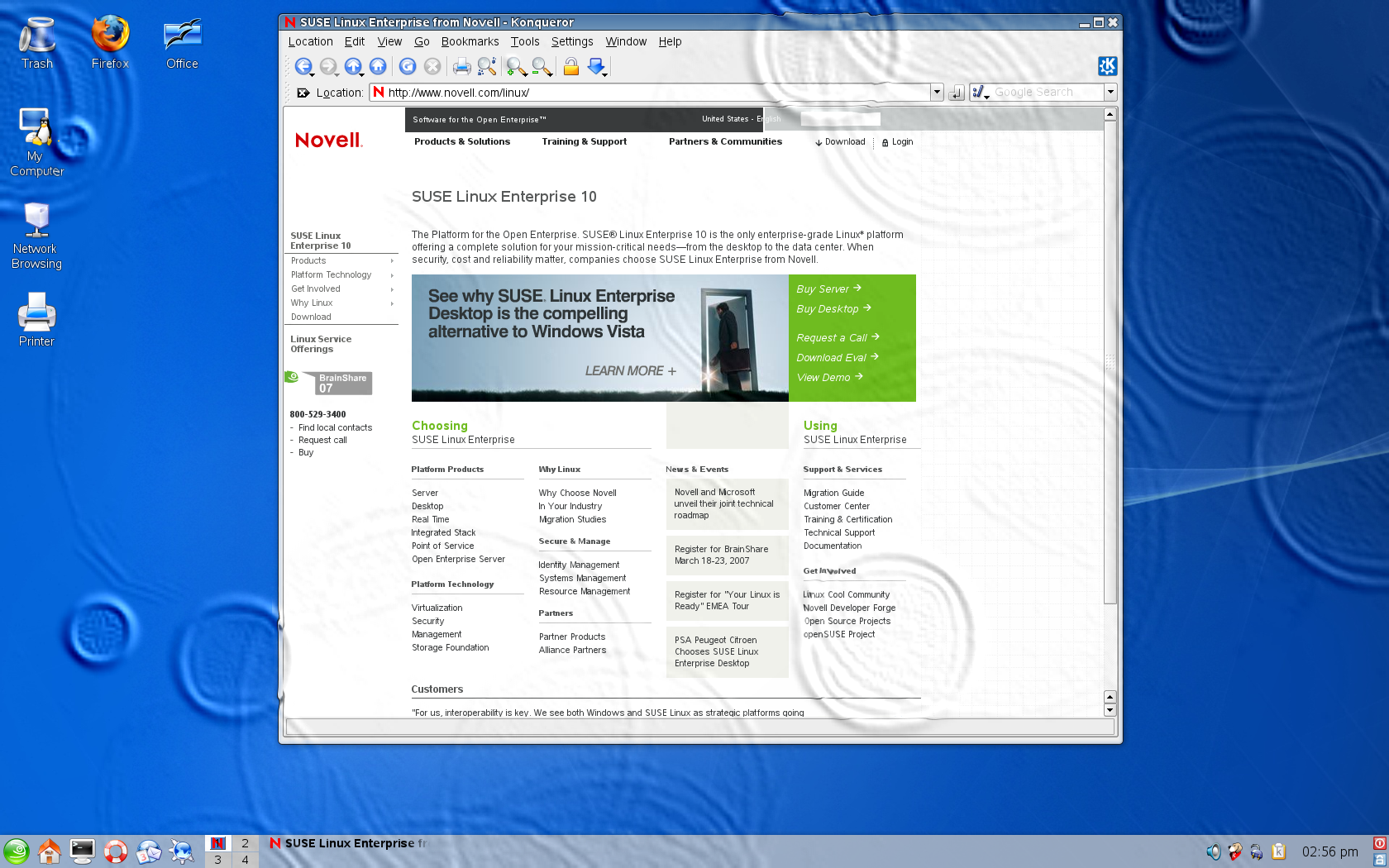
Task: Select the Printer desktop icon
Action: [36, 320]
